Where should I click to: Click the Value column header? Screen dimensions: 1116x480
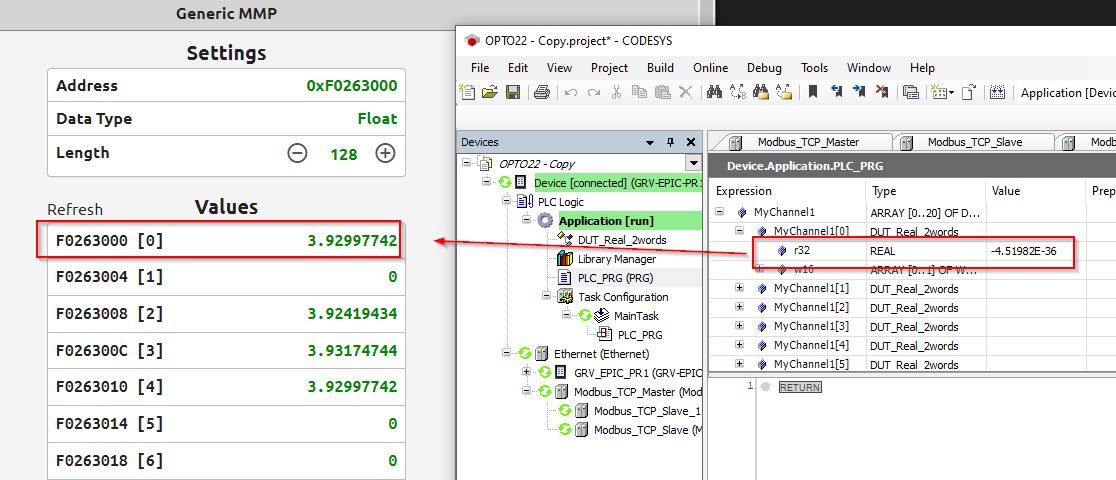click(x=1005, y=191)
